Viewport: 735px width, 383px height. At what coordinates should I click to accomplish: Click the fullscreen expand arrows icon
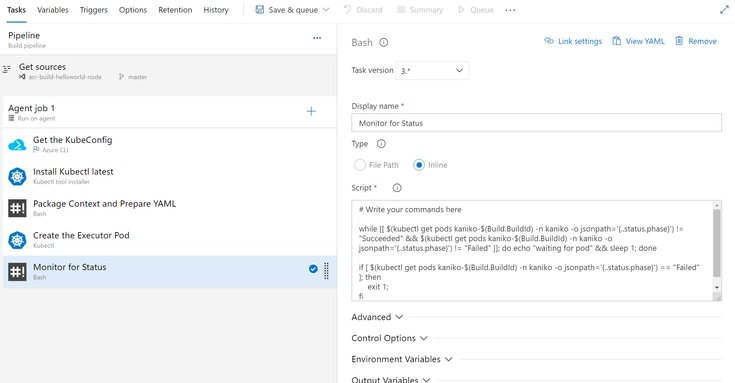coord(724,10)
